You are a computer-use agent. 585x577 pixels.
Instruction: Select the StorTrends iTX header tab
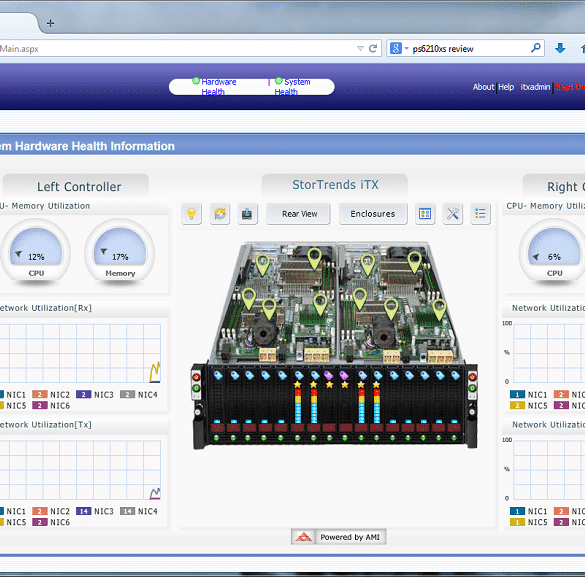[335, 185]
